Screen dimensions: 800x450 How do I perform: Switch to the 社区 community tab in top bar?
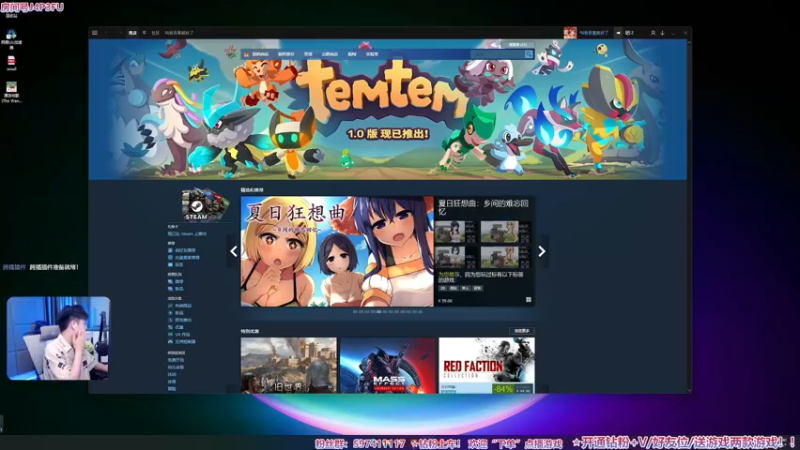point(156,33)
